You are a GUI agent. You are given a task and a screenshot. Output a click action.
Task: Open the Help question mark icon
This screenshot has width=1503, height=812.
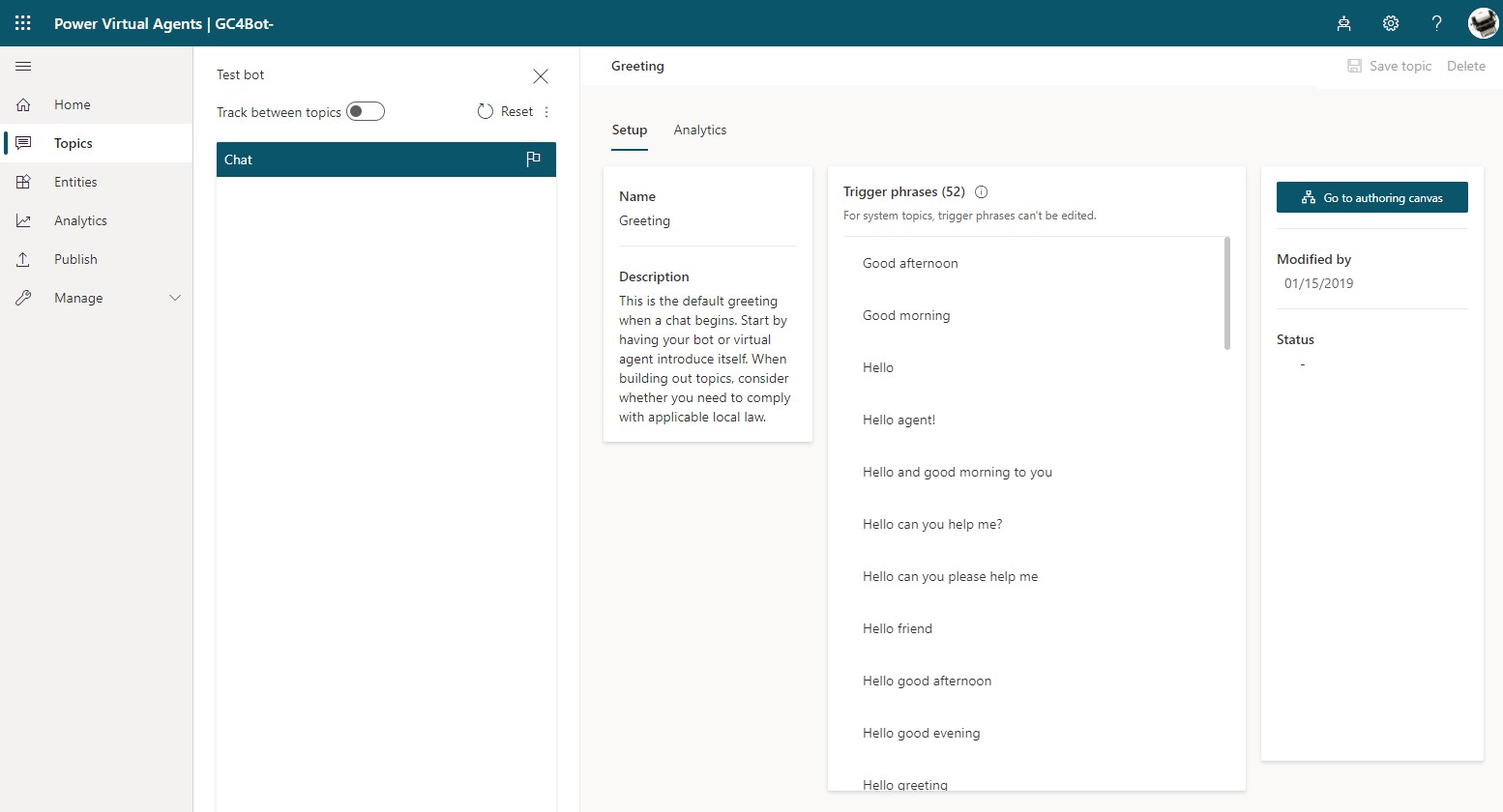(1436, 23)
